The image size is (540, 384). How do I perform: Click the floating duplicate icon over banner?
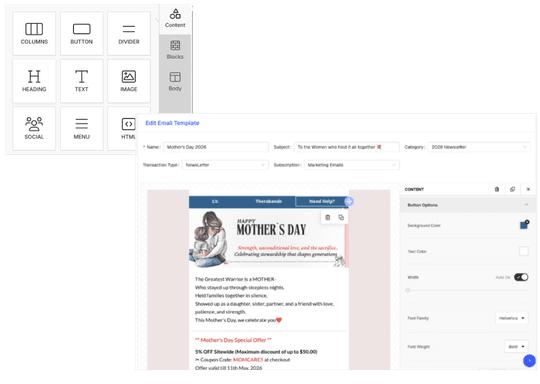pyautogui.click(x=341, y=217)
